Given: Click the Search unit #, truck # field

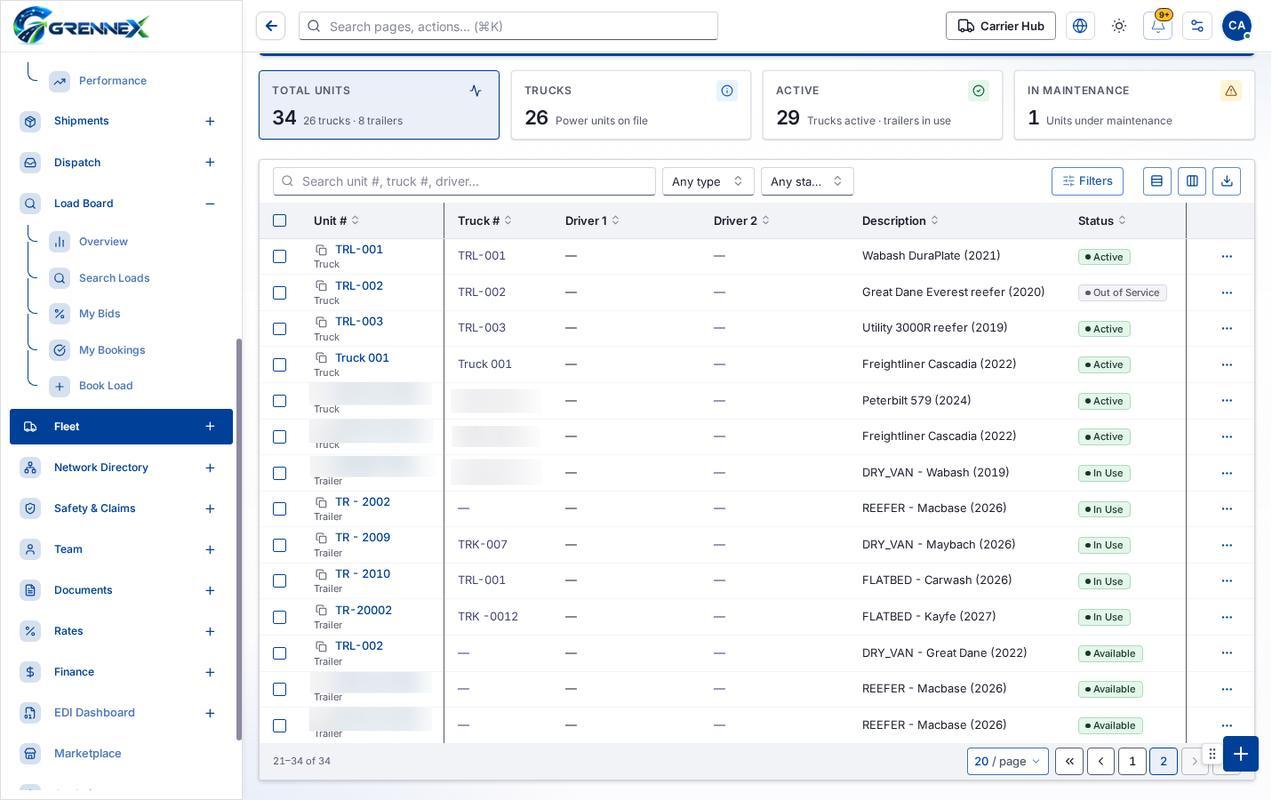Looking at the screenshot, I should point(464,181).
